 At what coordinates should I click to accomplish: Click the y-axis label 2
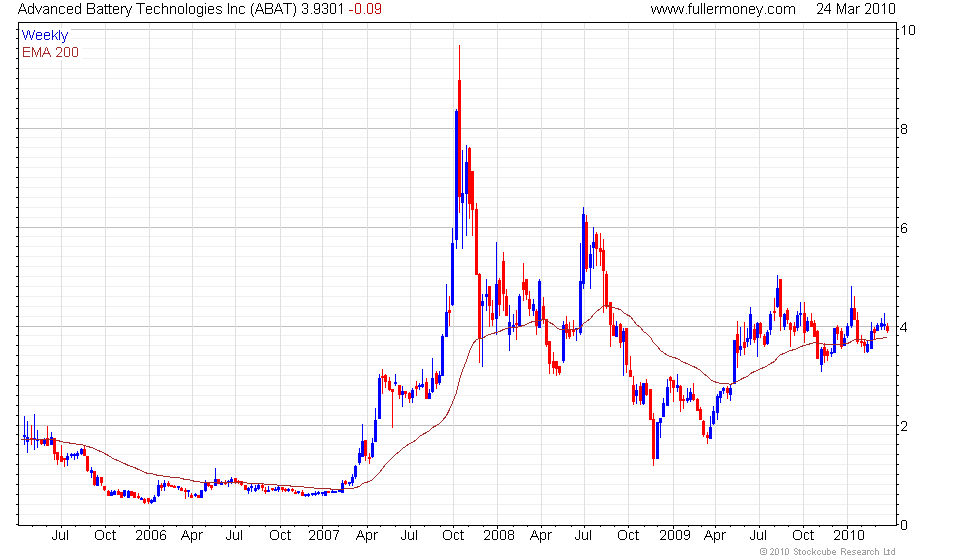click(x=904, y=426)
